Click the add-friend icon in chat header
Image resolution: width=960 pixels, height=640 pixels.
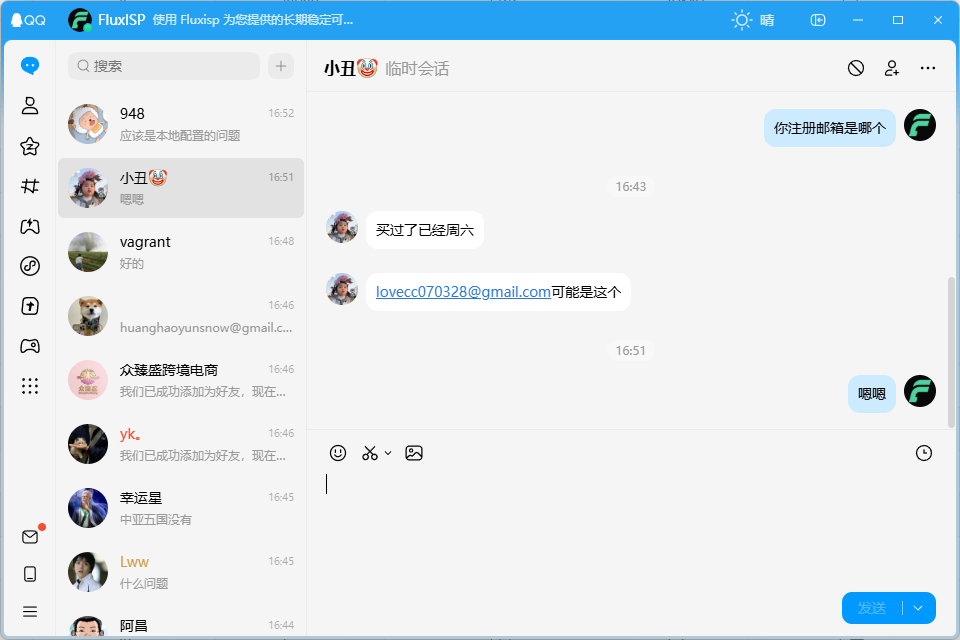pos(891,68)
